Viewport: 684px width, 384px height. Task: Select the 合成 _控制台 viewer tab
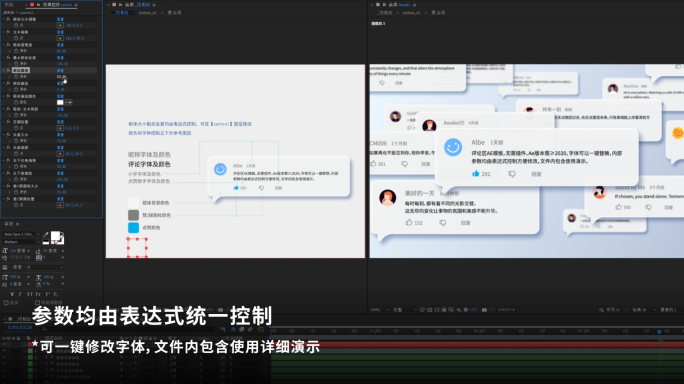click(x=137, y=5)
